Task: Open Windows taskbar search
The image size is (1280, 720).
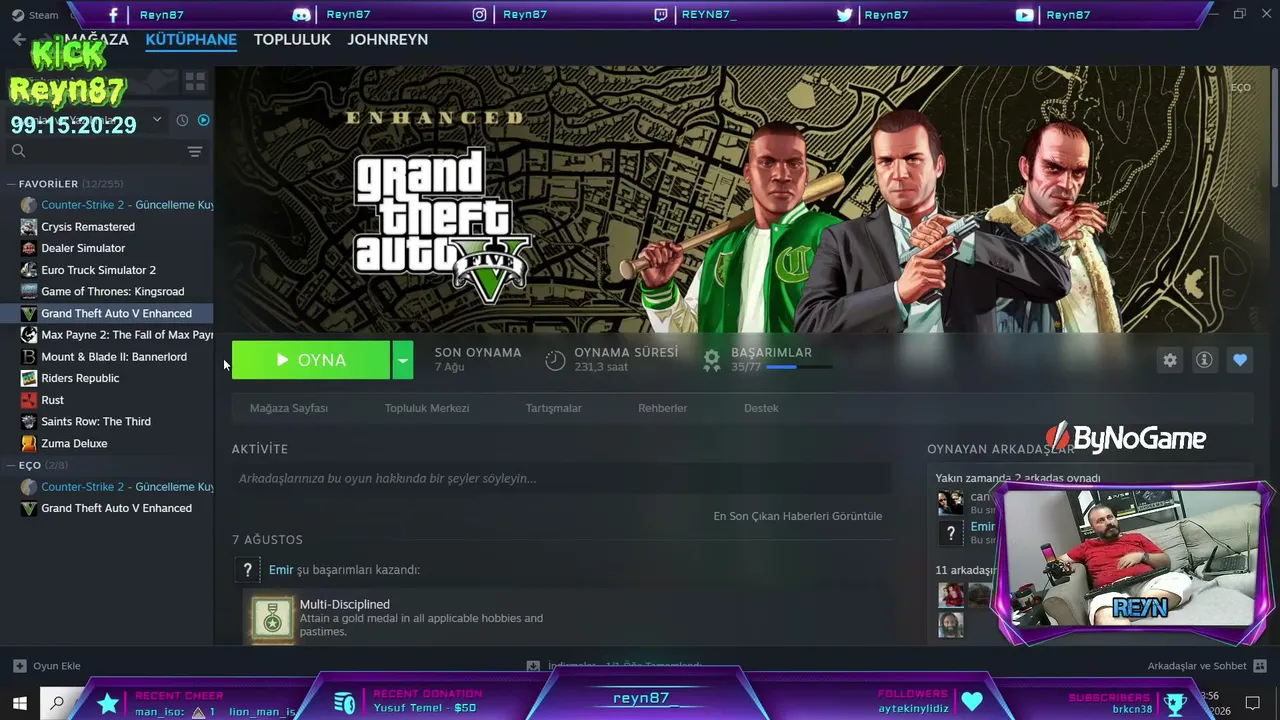Action: (x=57, y=702)
